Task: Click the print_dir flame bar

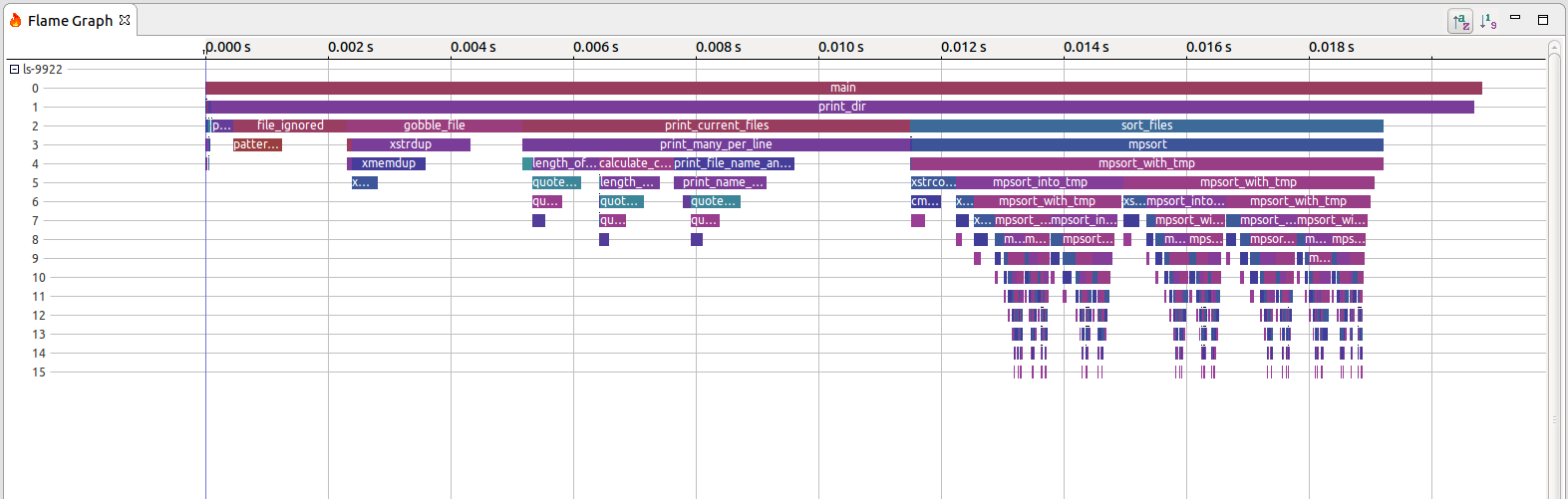Action: 841,107
